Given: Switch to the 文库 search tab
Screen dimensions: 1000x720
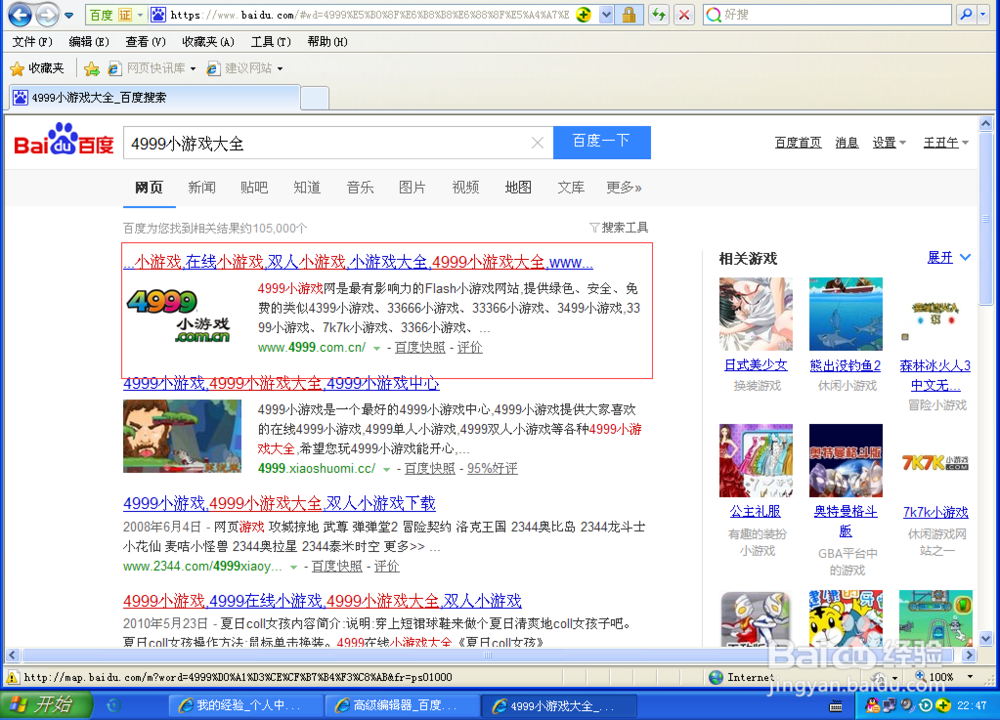Looking at the screenshot, I should 571,187.
